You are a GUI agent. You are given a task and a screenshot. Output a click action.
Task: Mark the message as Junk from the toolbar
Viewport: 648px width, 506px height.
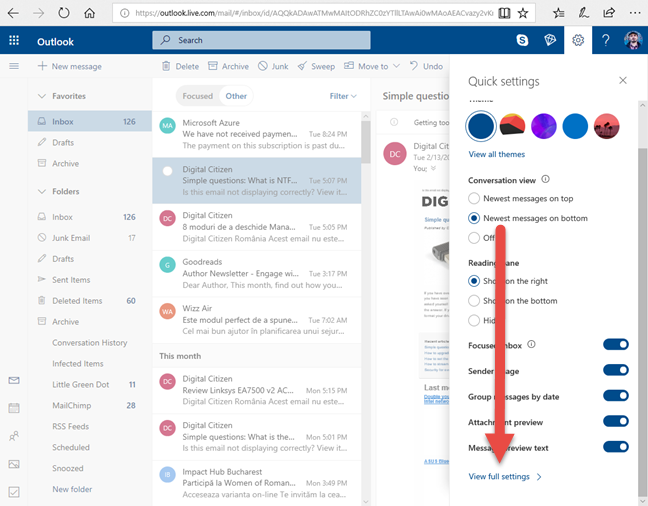[x=273, y=66]
